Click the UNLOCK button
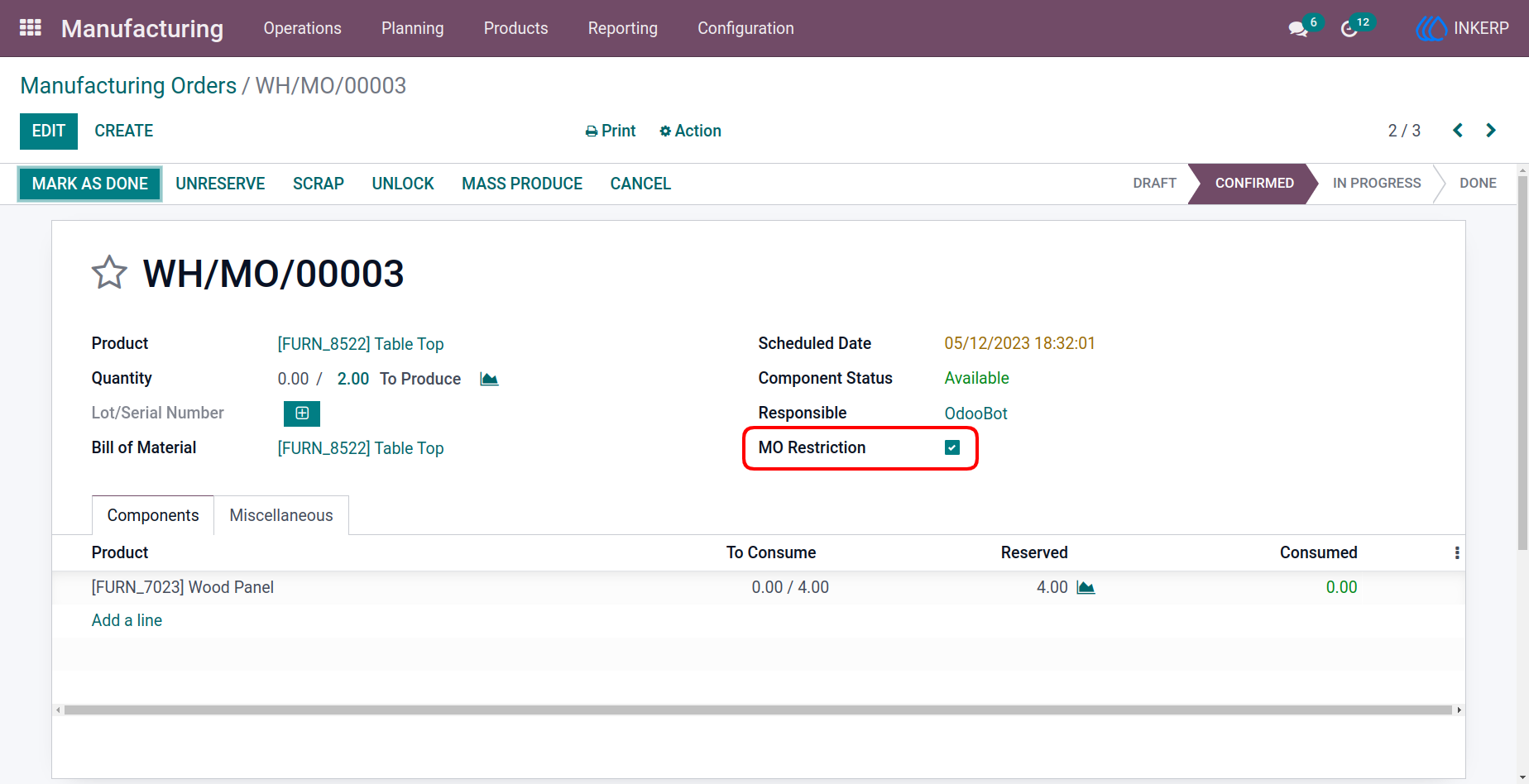Screen dimensions: 1529x784 pyautogui.click(x=403, y=184)
